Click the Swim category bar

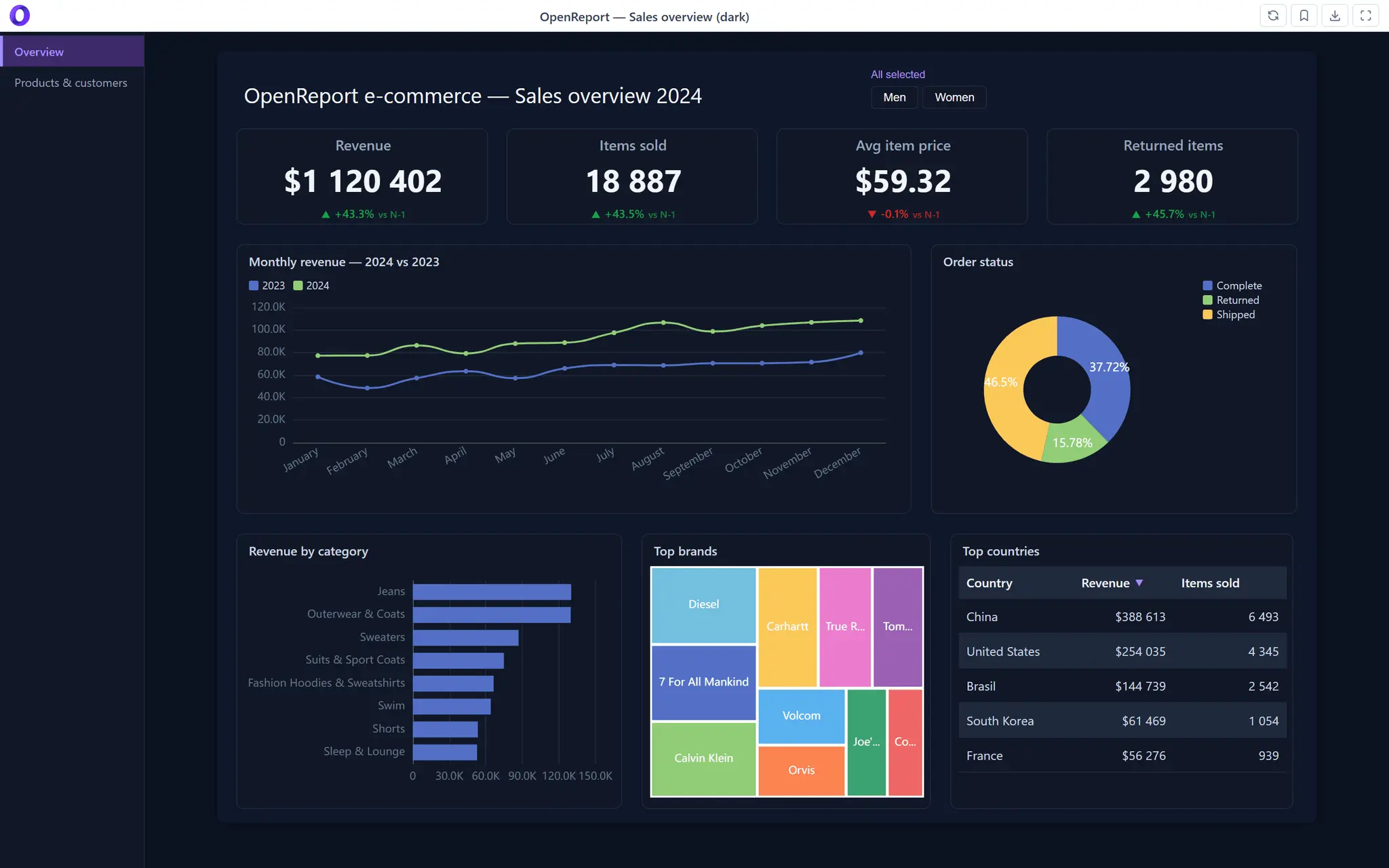452,706
